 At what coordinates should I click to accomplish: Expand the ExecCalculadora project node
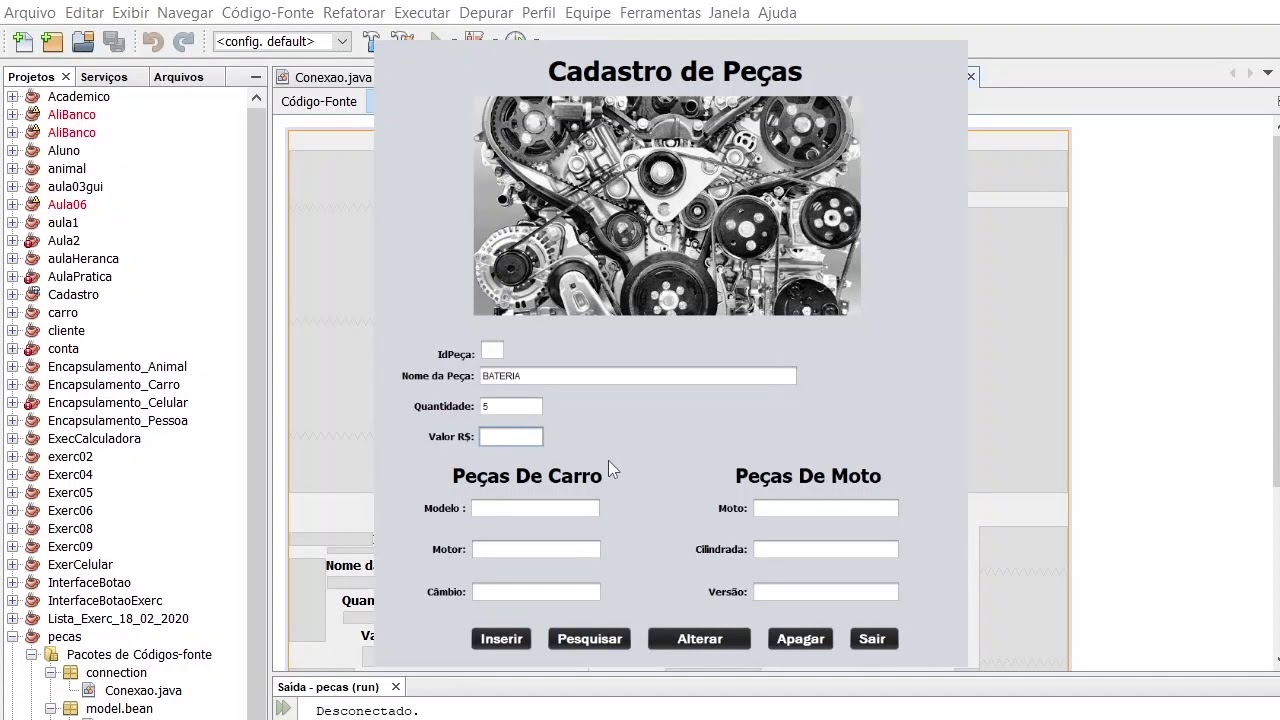click(x=13, y=439)
